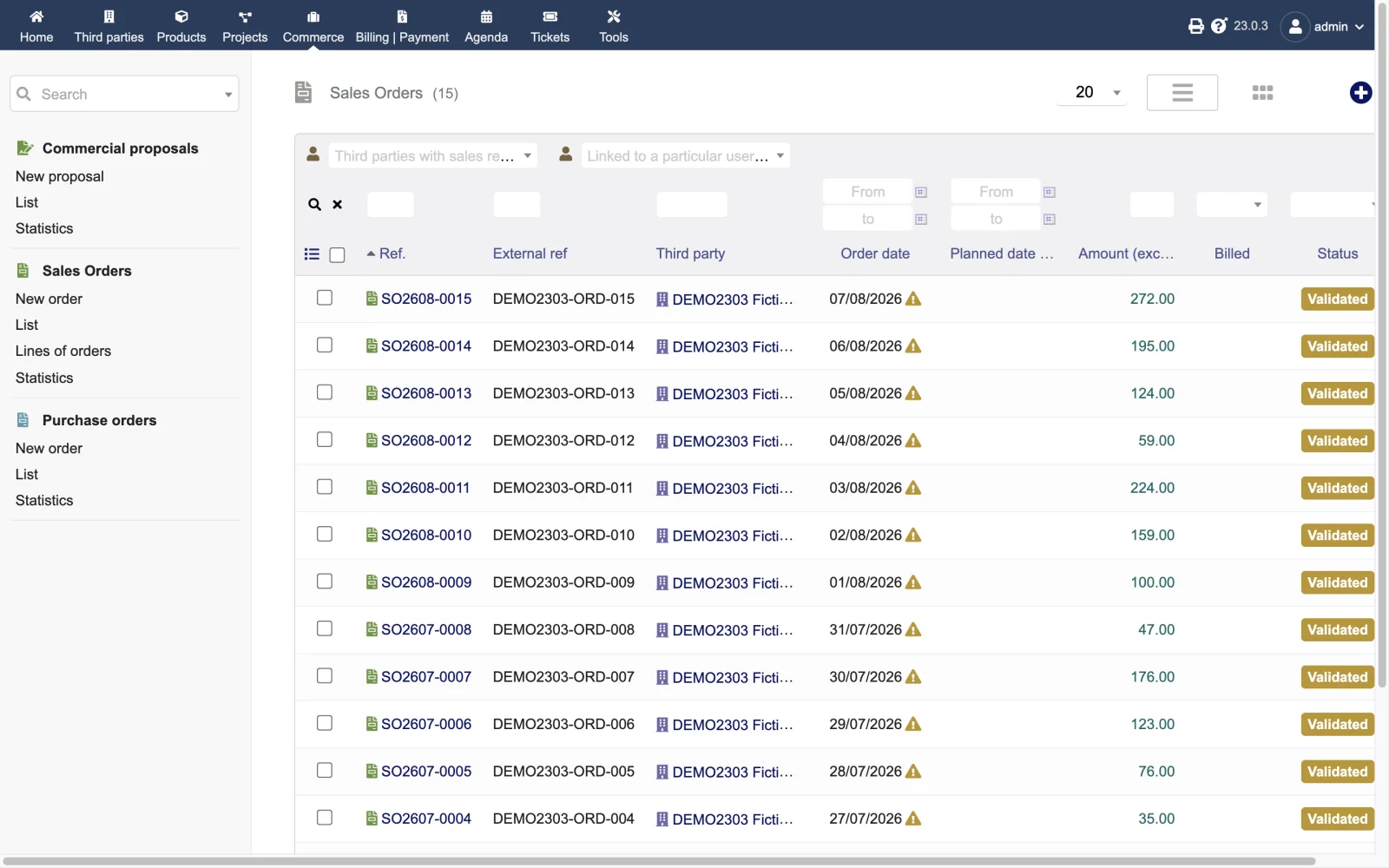Click the column selector list icon
The image size is (1389, 868).
click(x=312, y=254)
